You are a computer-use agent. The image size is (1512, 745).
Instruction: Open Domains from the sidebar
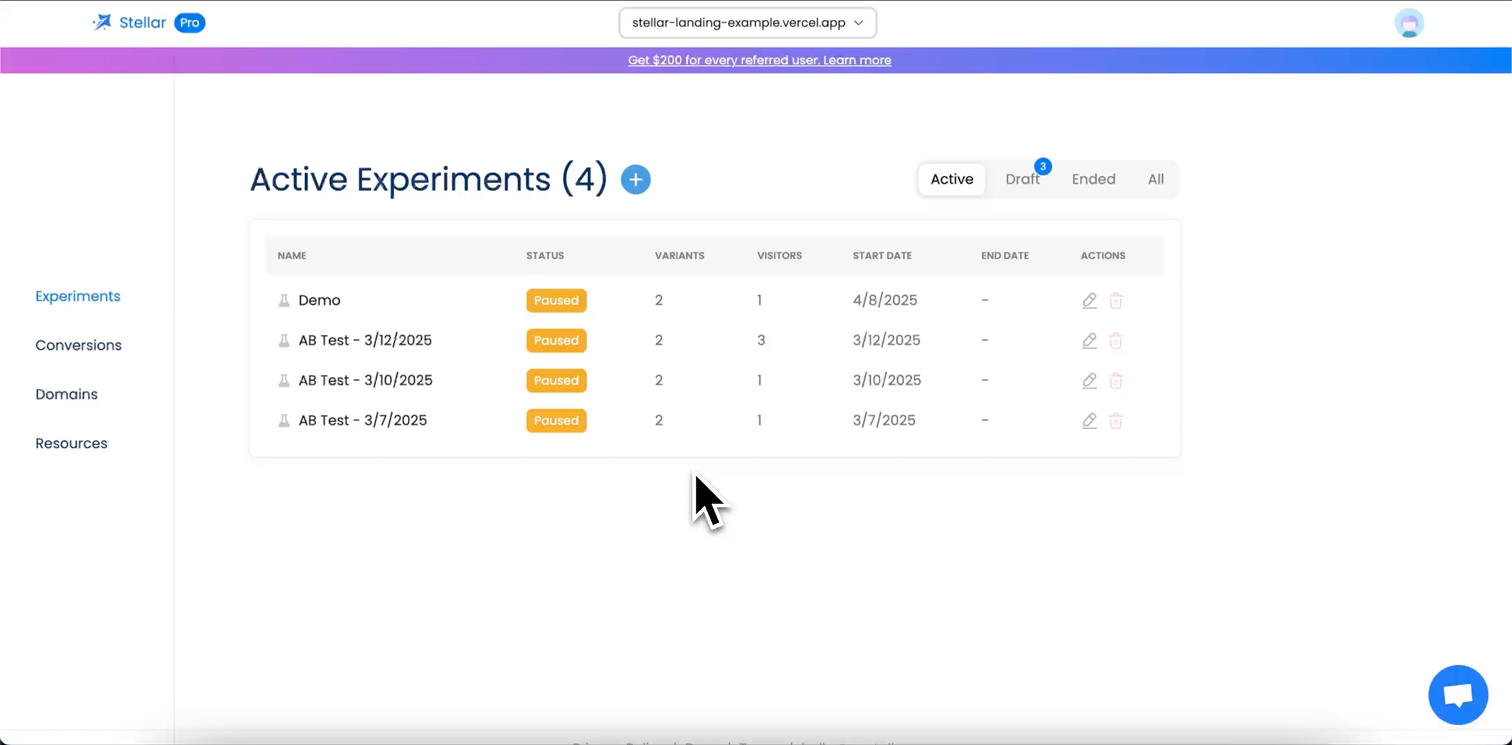(x=66, y=395)
